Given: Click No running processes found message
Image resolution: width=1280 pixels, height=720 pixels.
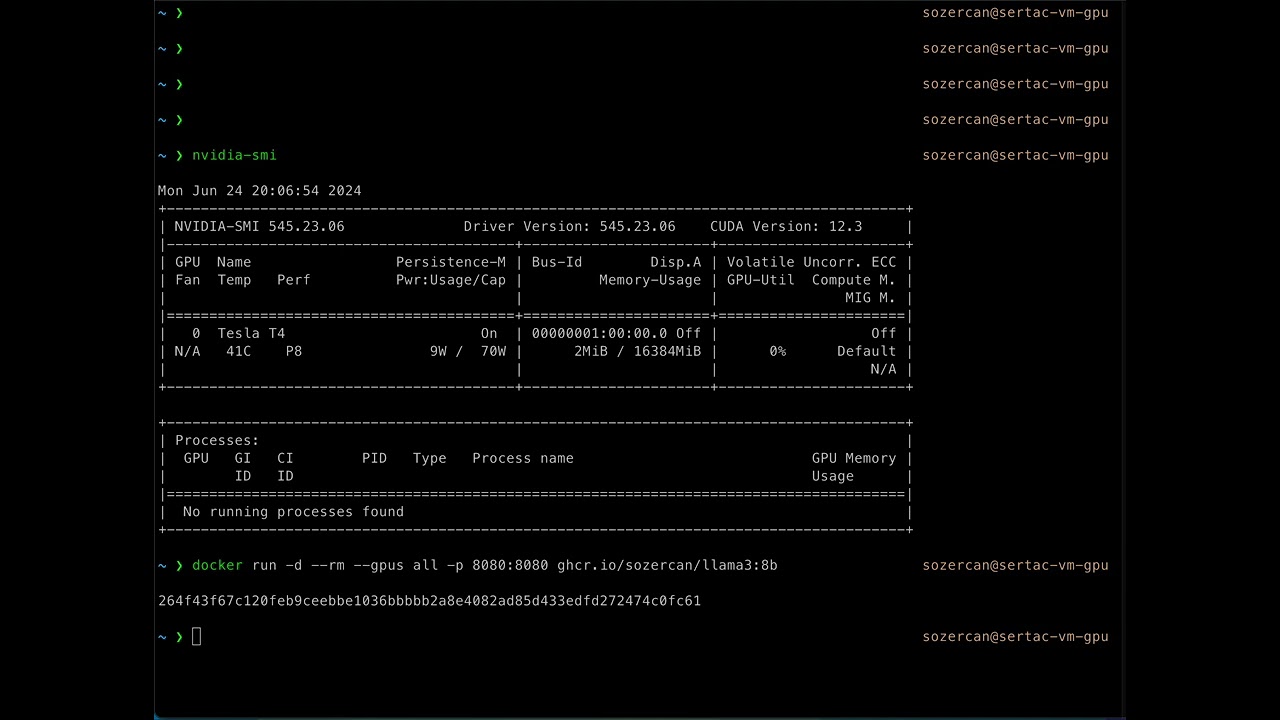Looking at the screenshot, I should pyautogui.click(x=294, y=512).
